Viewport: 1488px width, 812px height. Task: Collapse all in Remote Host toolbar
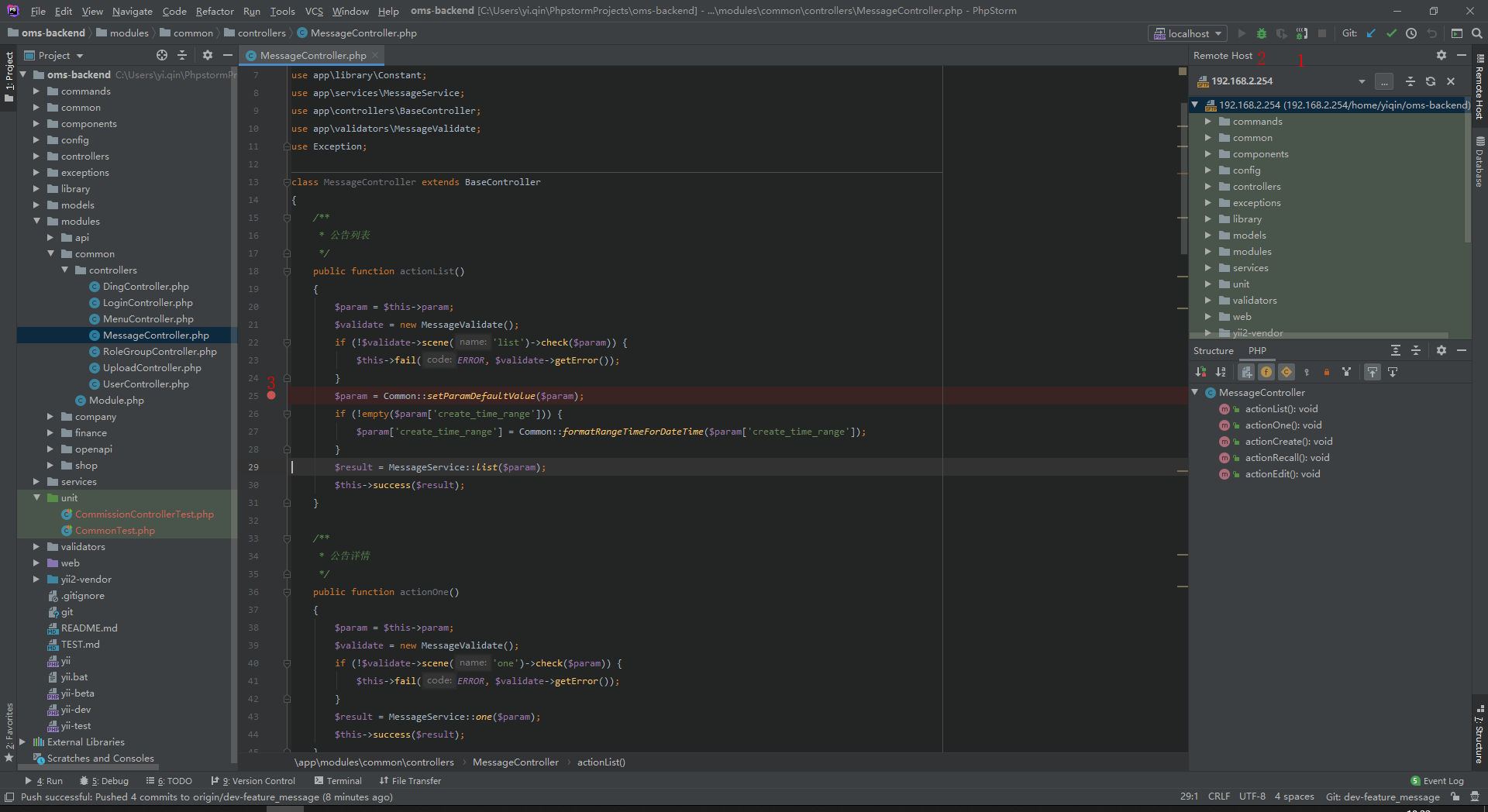[x=1410, y=81]
